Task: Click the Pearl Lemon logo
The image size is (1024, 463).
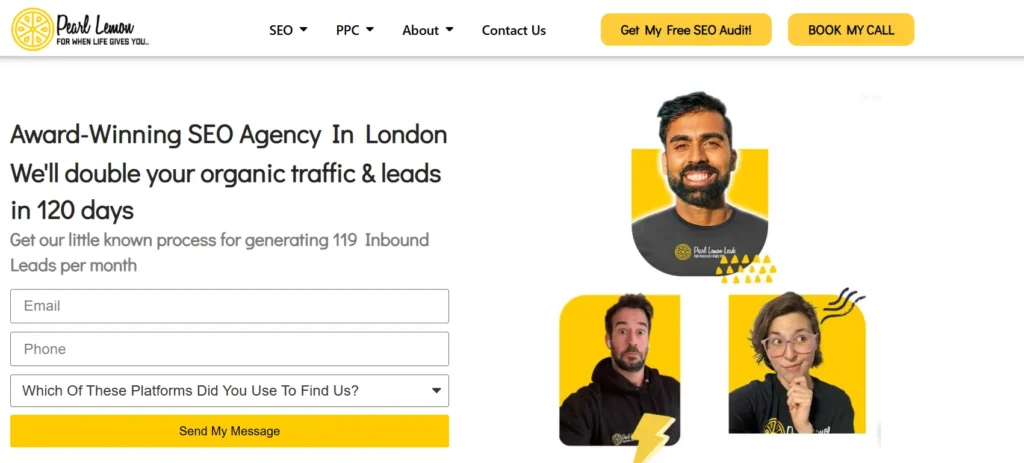Action: coord(81,29)
